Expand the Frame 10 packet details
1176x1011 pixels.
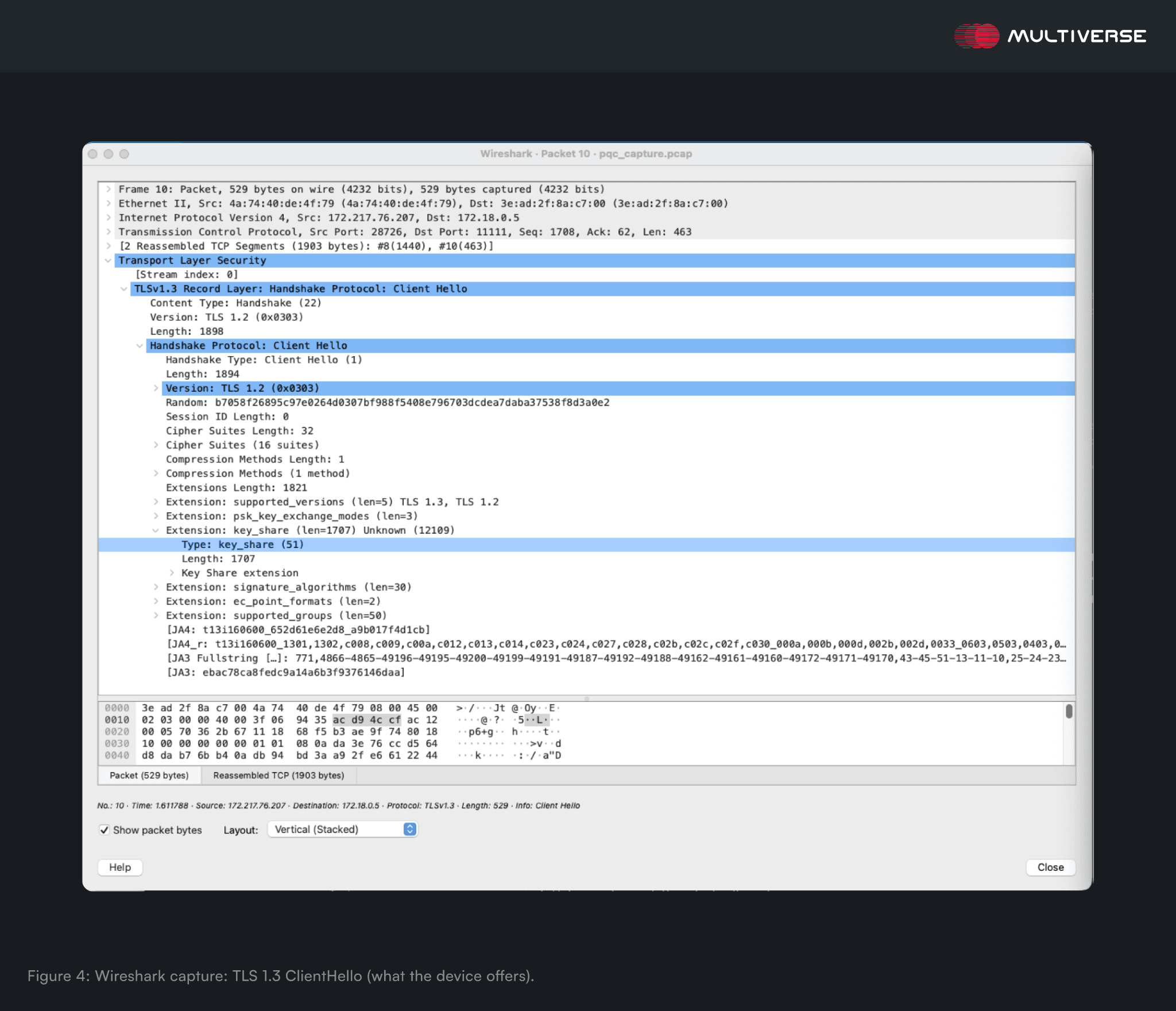pyautogui.click(x=108, y=189)
